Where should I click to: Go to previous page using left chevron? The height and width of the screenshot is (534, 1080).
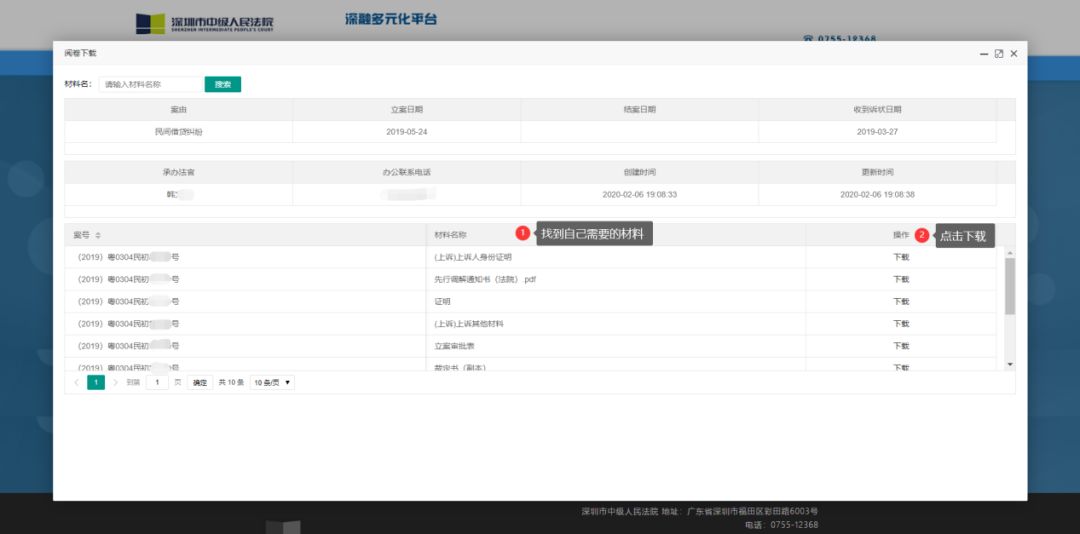76,382
